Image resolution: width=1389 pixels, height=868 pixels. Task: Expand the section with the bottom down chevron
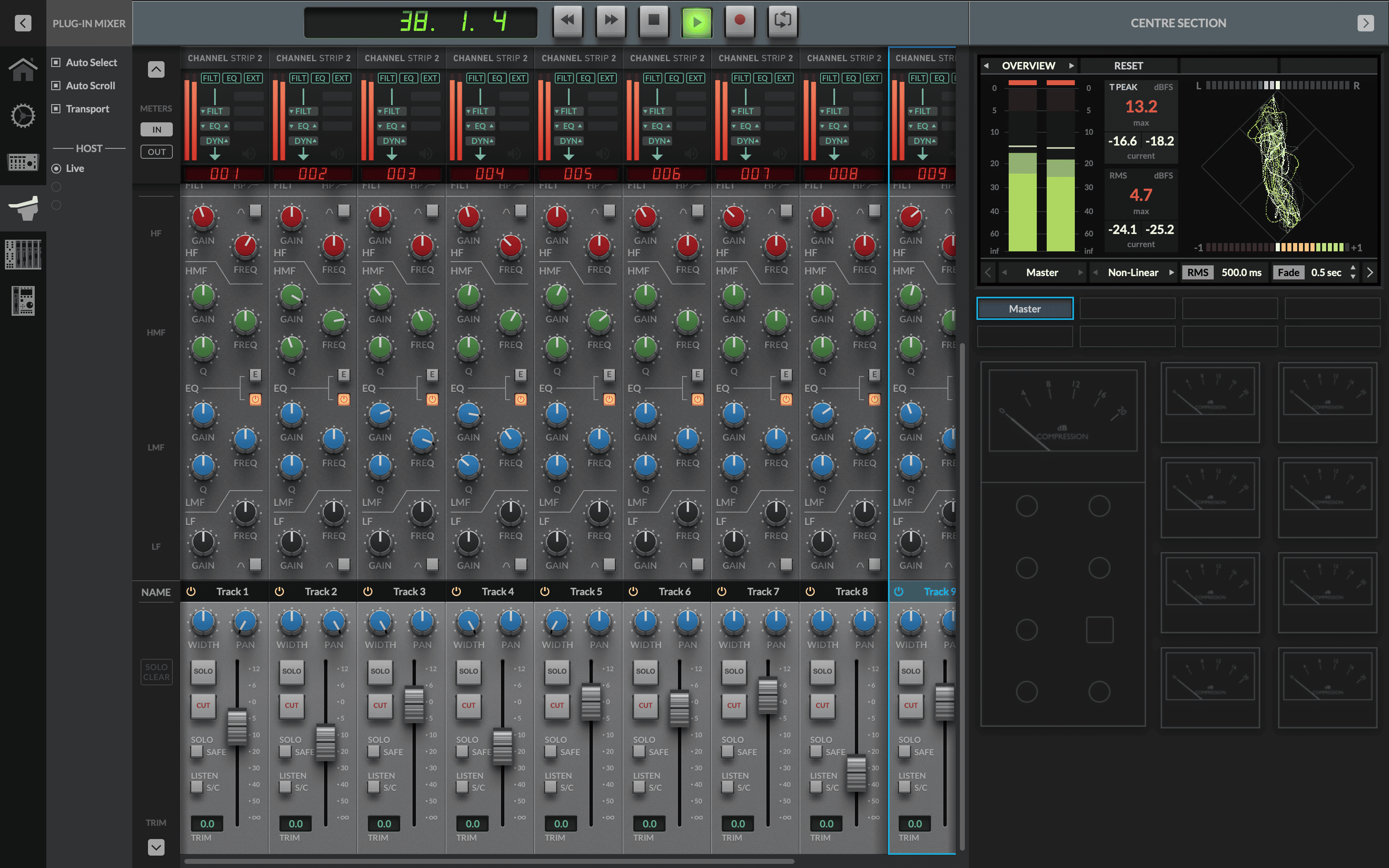pos(156,847)
